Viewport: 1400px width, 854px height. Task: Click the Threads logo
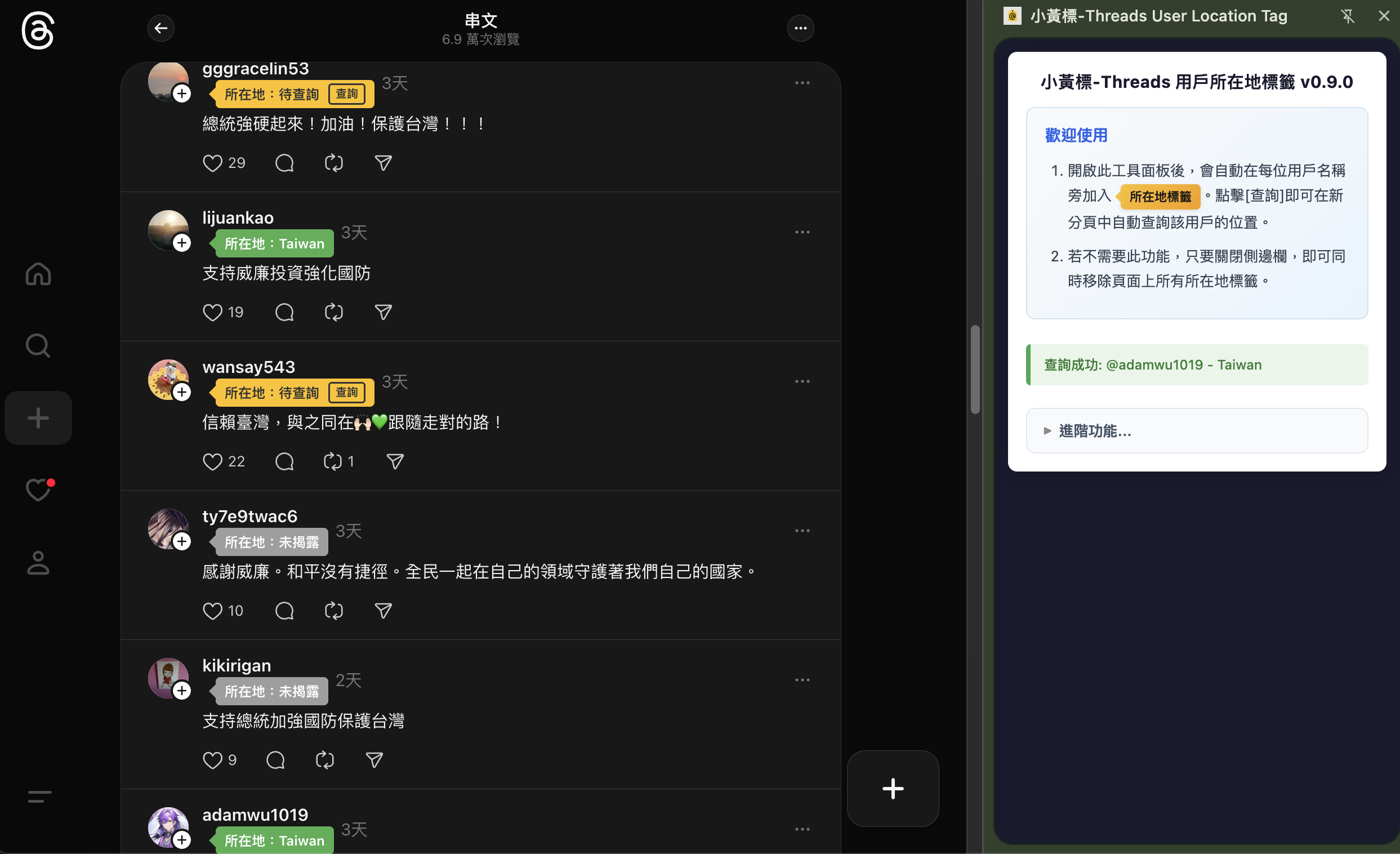tap(38, 30)
